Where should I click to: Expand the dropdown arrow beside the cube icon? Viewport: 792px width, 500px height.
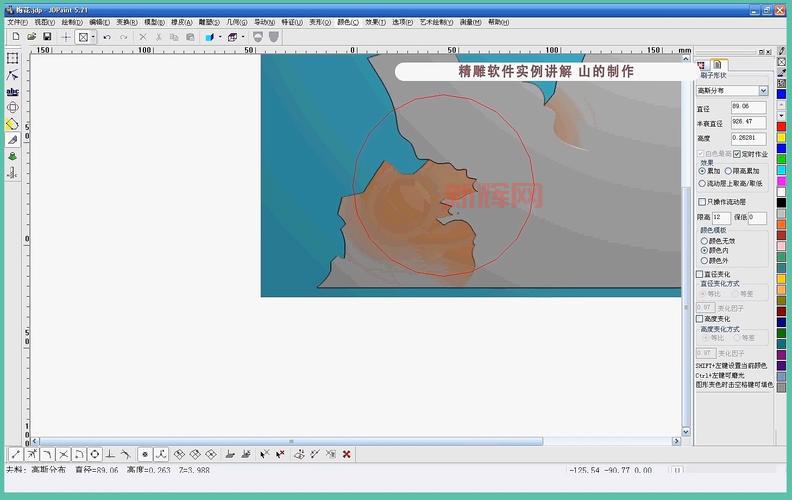(243, 37)
